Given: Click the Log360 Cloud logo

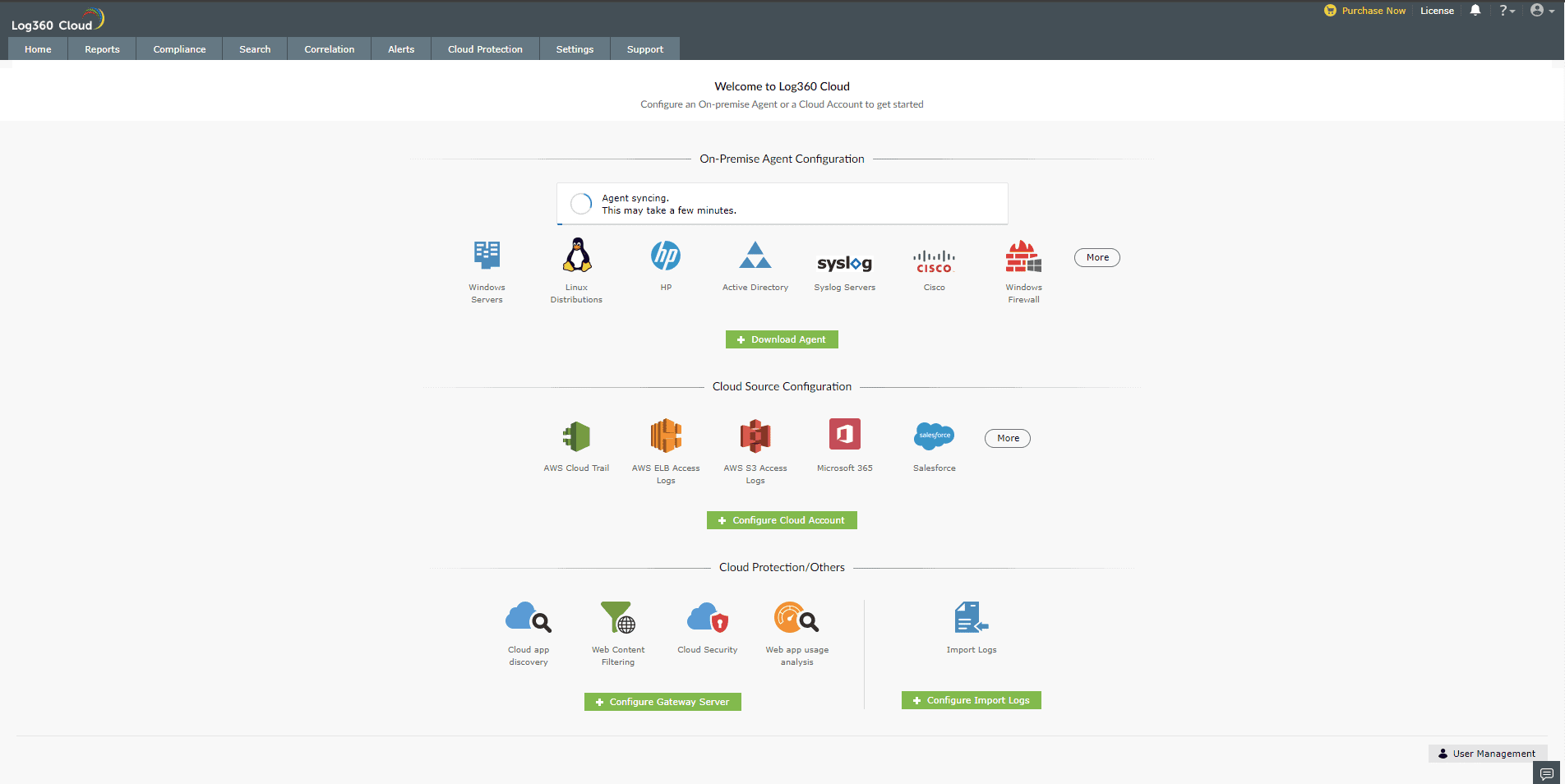Looking at the screenshot, I should (x=58, y=20).
